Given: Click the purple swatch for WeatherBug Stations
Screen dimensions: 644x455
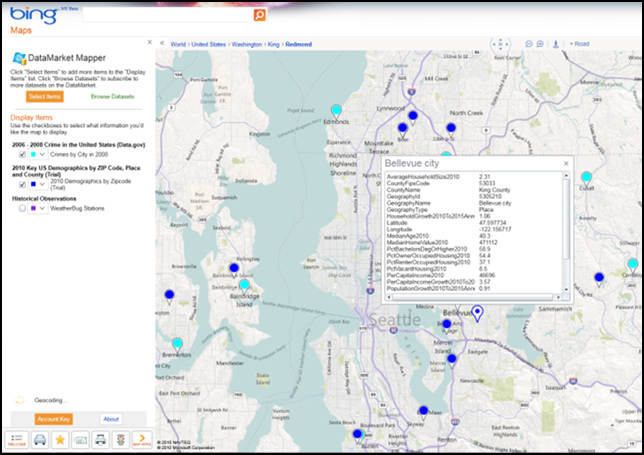Looking at the screenshot, I should 33,208.
